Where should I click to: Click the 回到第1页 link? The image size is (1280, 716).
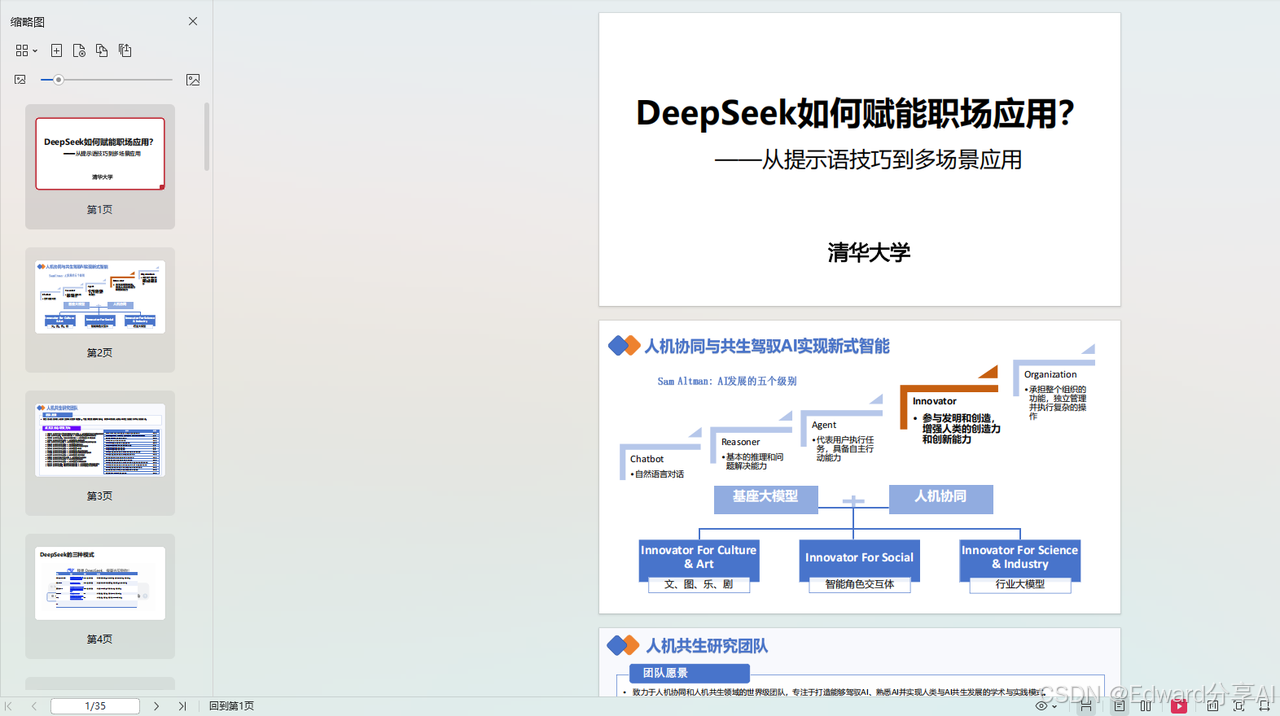click(x=231, y=706)
